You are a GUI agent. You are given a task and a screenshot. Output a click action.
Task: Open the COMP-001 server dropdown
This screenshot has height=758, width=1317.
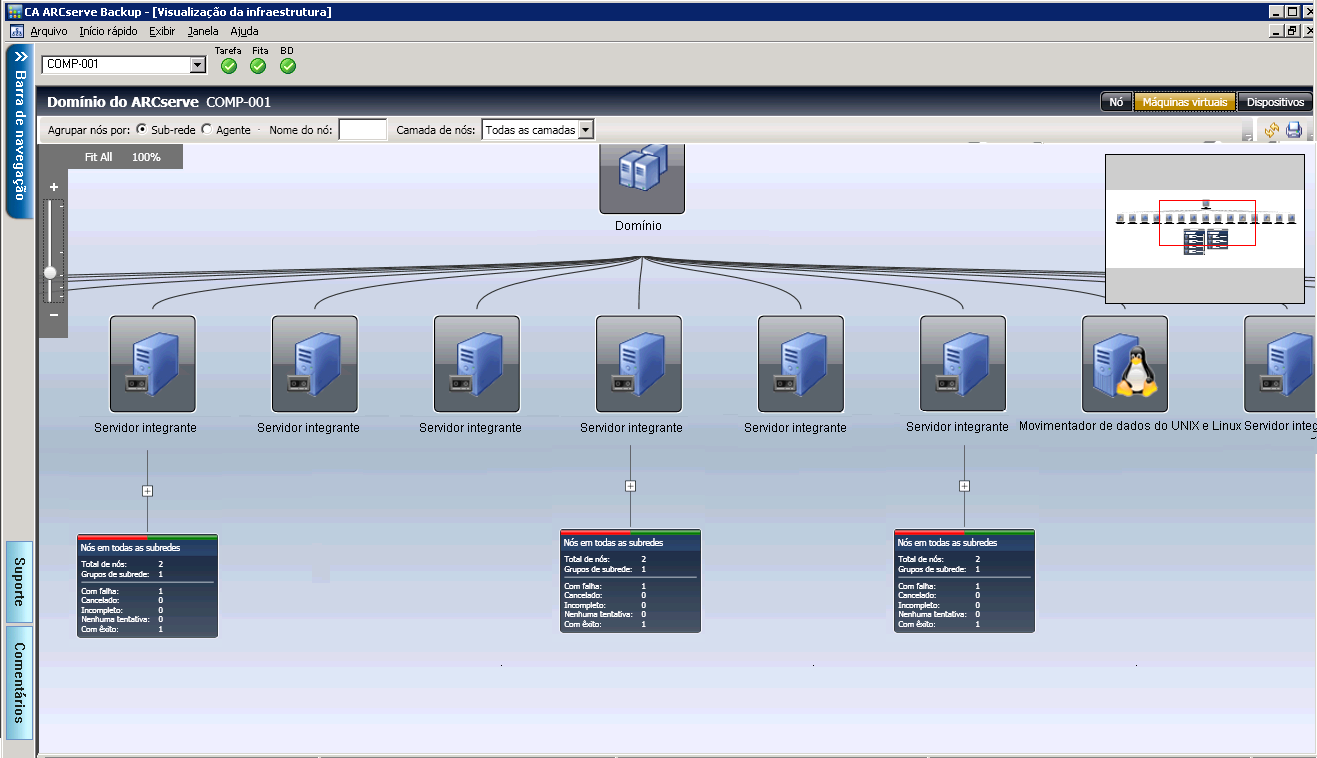point(197,65)
